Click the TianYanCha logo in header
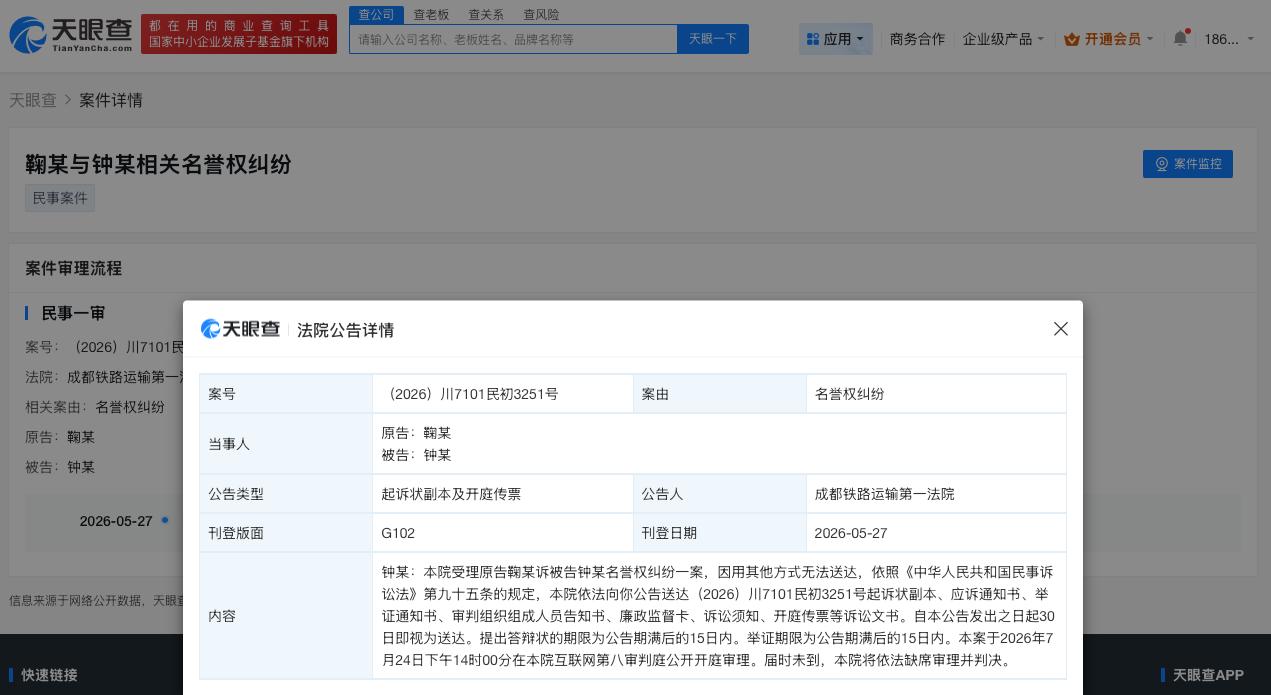The width and height of the screenshot is (1271, 695). click(x=71, y=34)
